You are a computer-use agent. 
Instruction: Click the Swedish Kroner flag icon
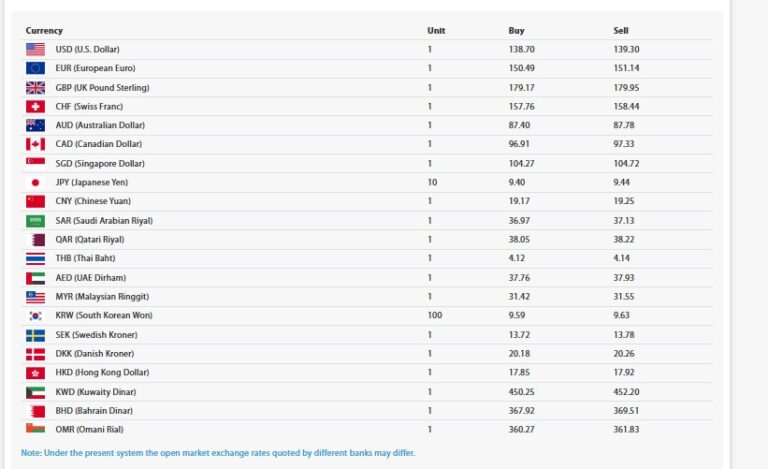click(x=35, y=334)
